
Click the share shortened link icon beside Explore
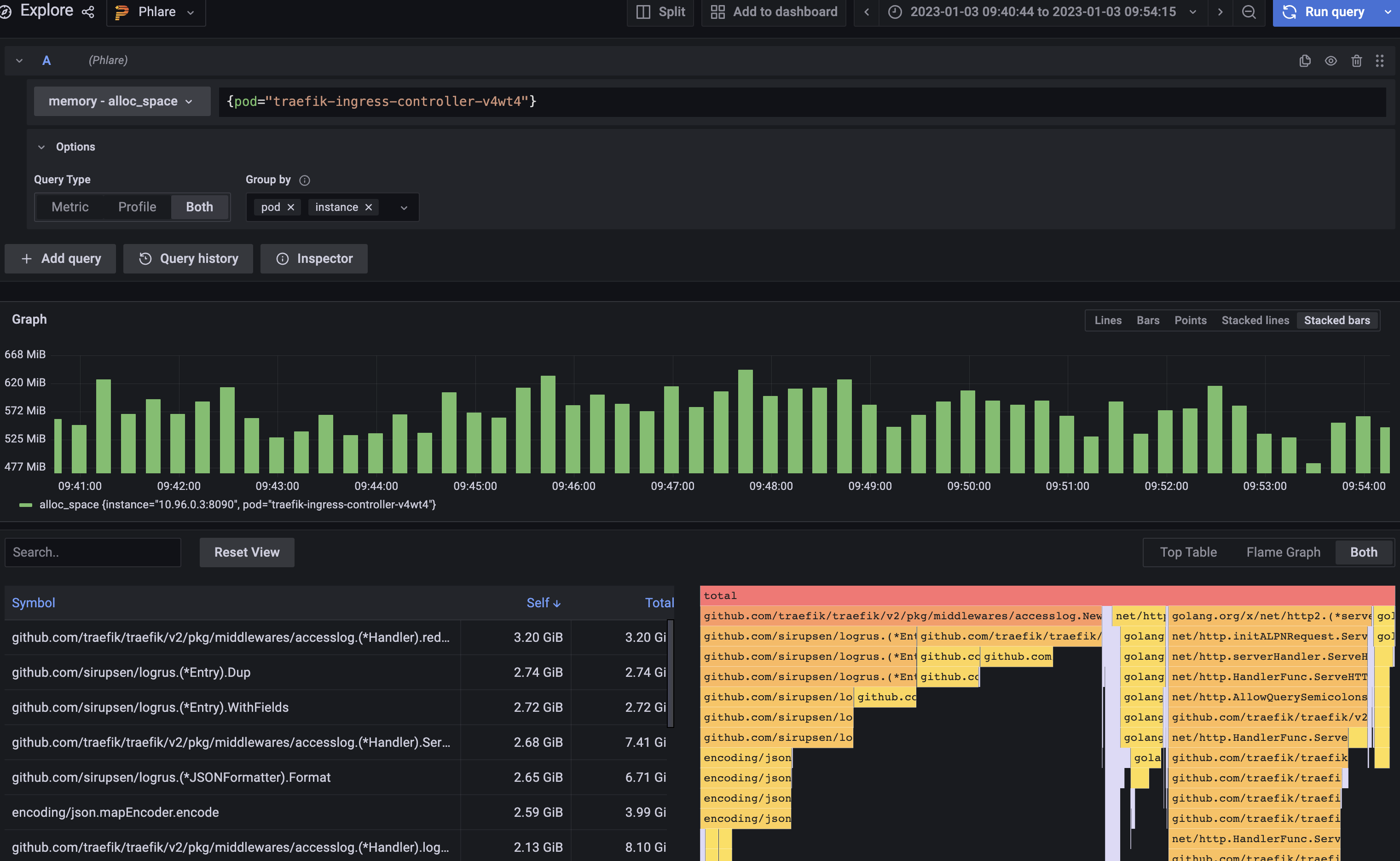pyautogui.click(x=87, y=12)
